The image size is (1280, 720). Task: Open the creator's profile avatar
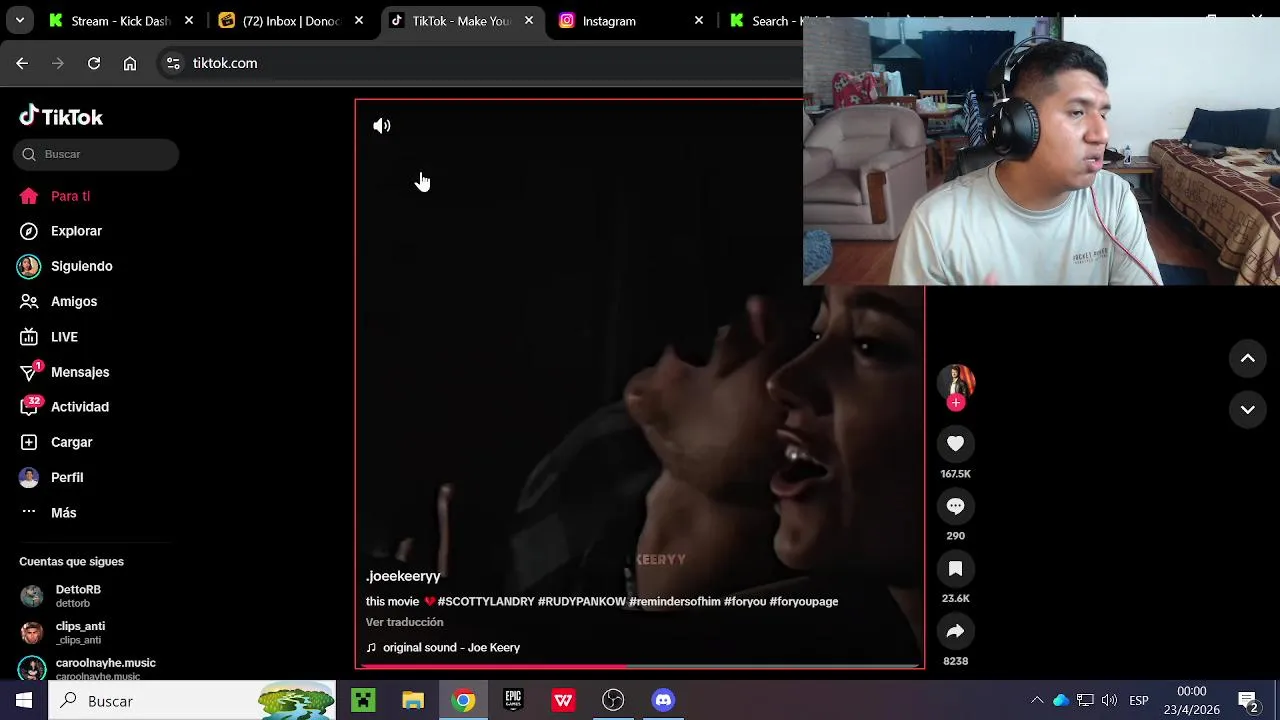pyautogui.click(x=955, y=382)
